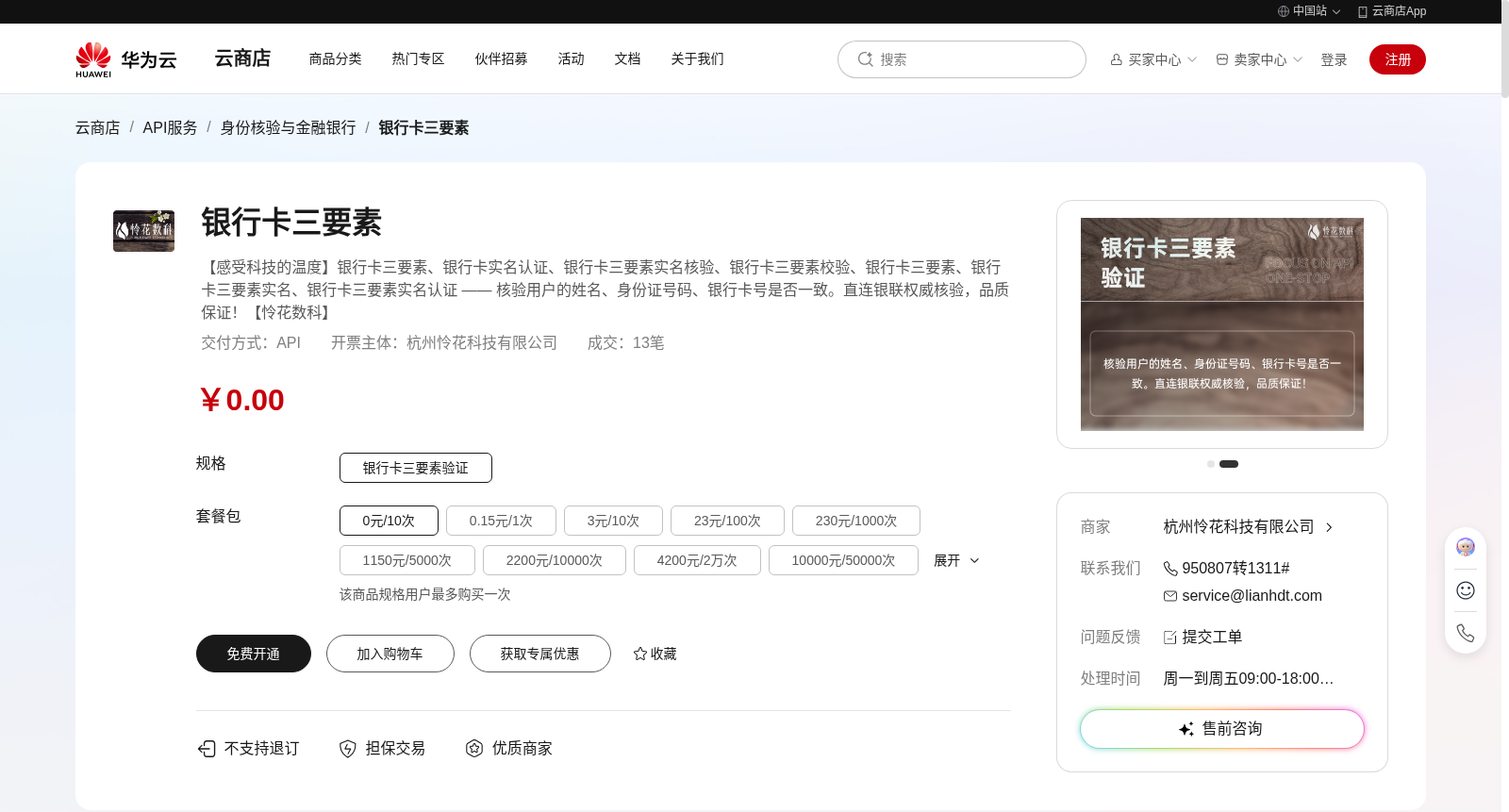1509x812 pixels.
Task: Click the 伶花数科 product logo thumbnail
Action: pyautogui.click(x=143, y=231)
